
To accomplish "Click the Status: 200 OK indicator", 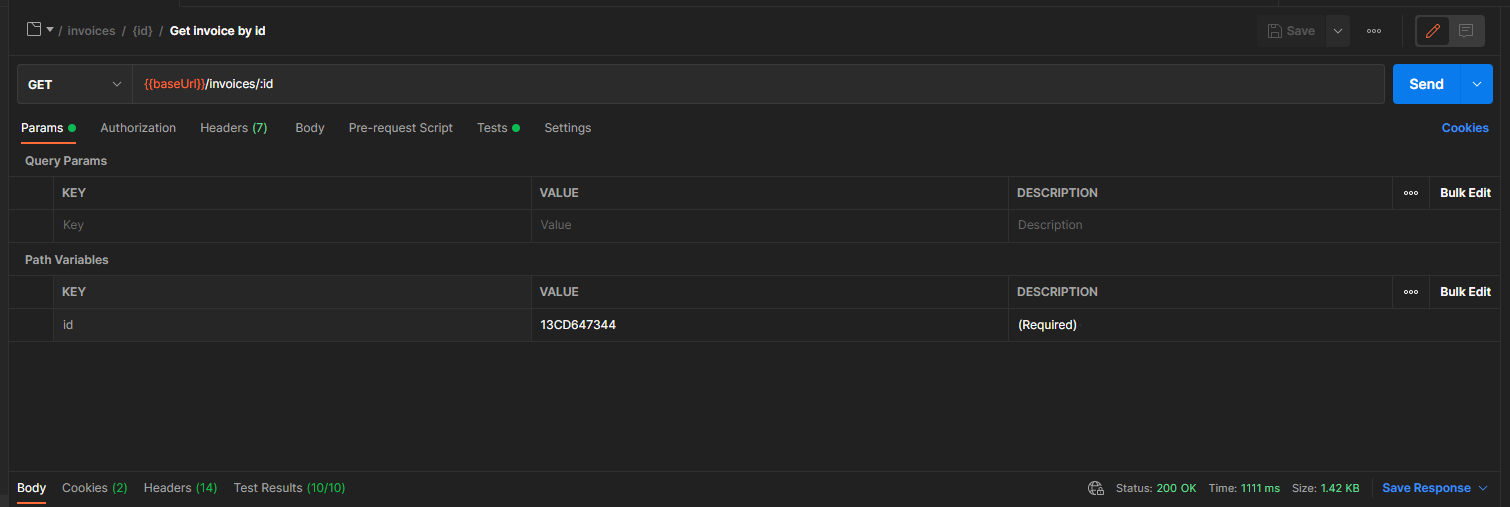I will tap(1156, 488).
